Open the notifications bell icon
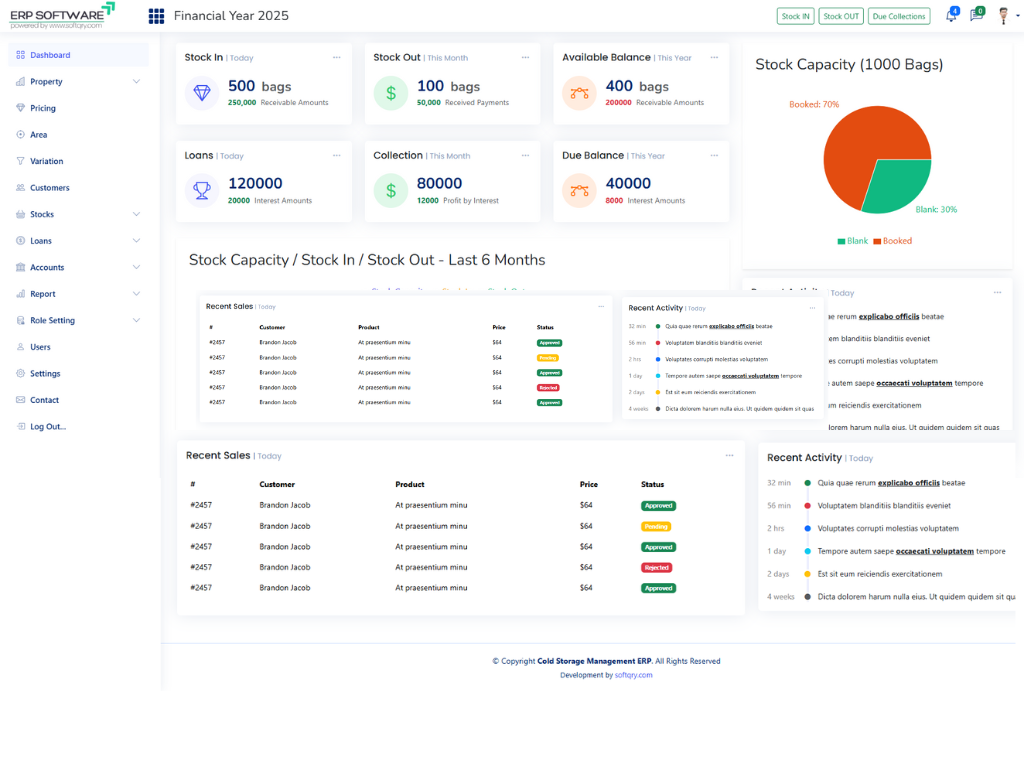 [950, 16]
